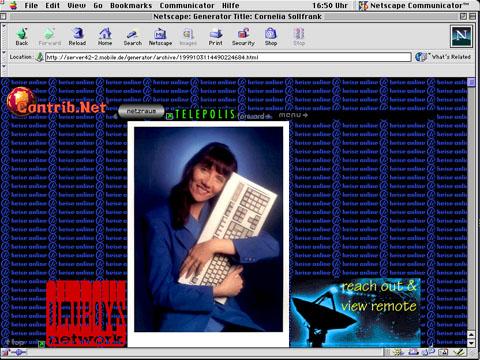The width and height of the screenshot is (480, 360).
Task: Go to Home page via toolbar
Action: point(105,37)
